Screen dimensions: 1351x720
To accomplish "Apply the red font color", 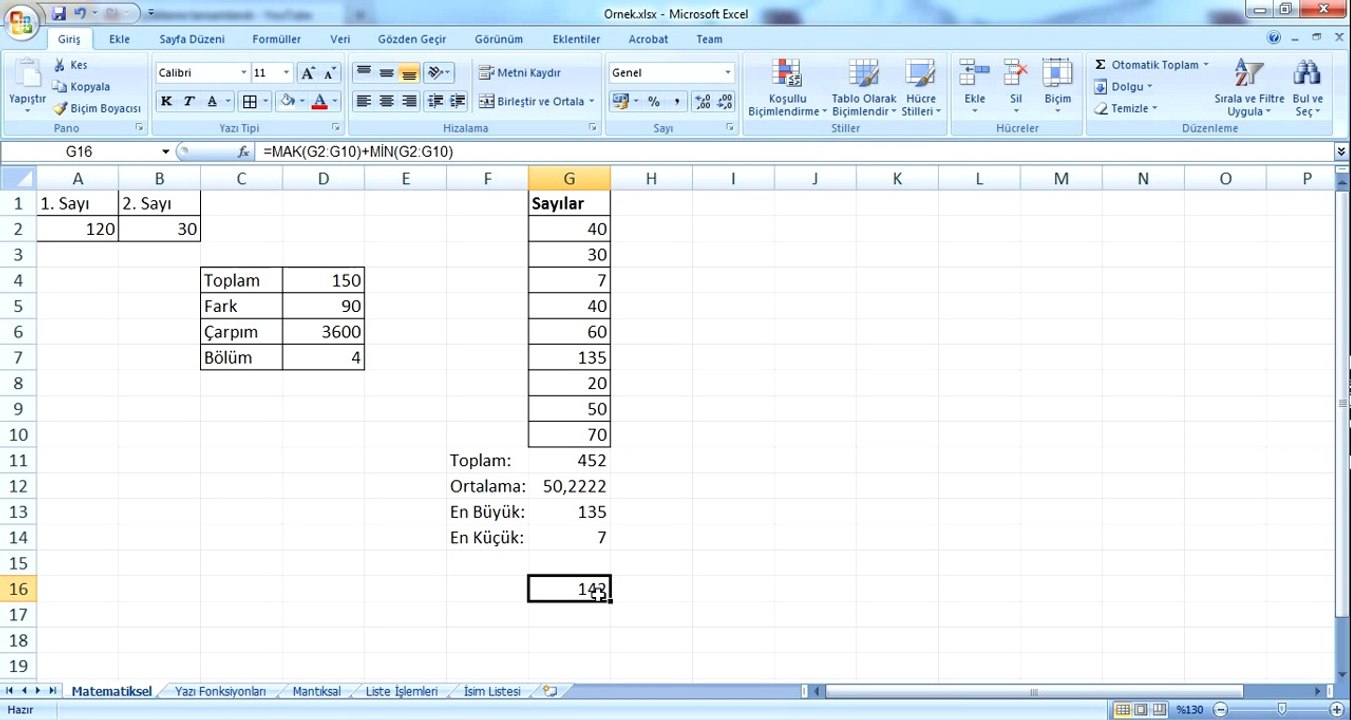I will click(x=320, y=101).
